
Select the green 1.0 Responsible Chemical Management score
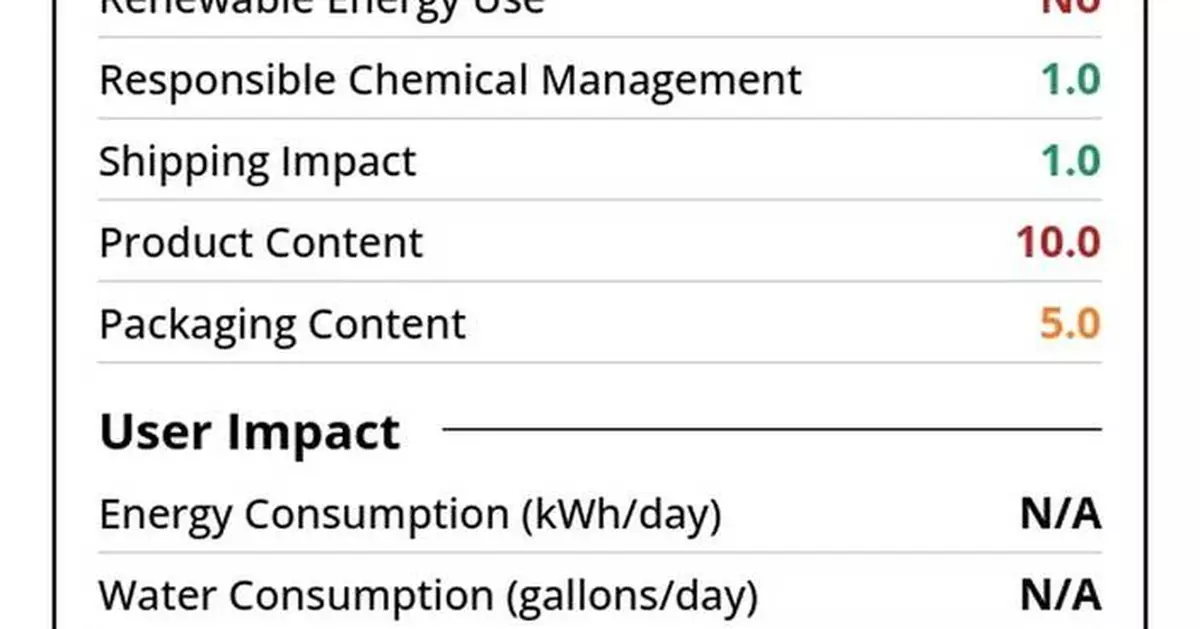point(1070,80)
